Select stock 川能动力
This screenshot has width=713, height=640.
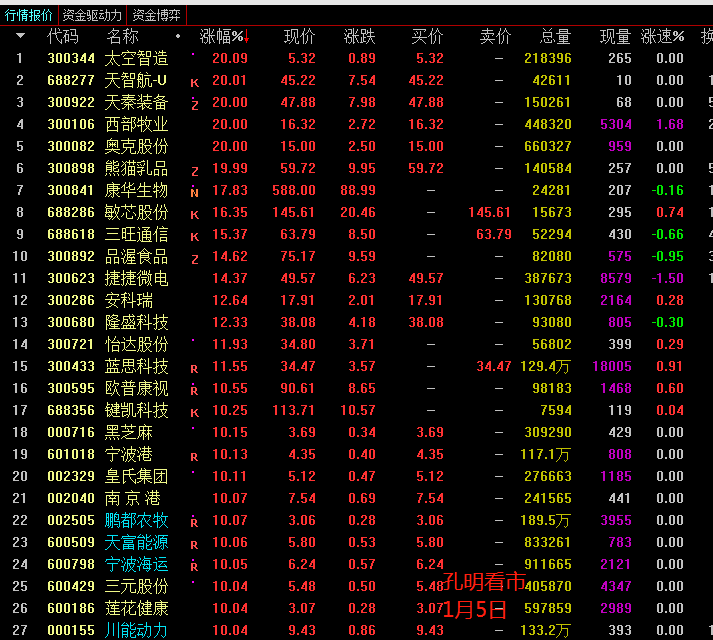click(136, 630)
